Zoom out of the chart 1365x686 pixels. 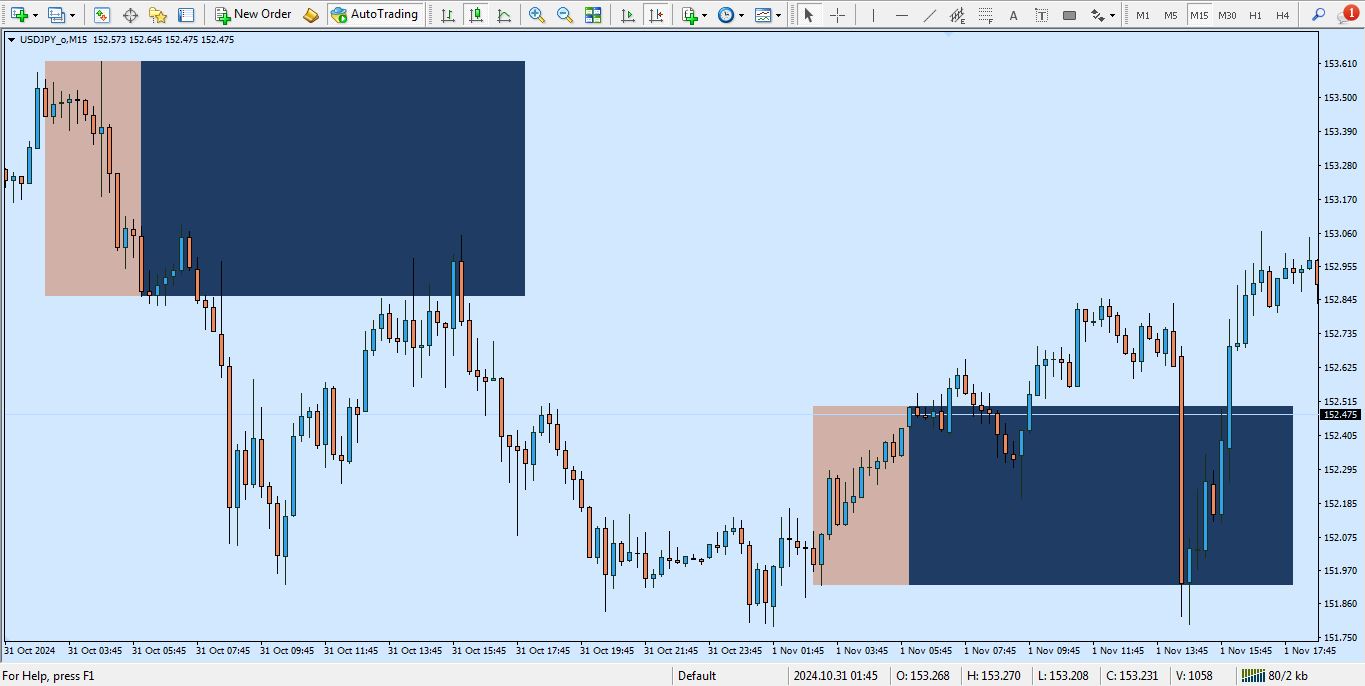(565, 15)
